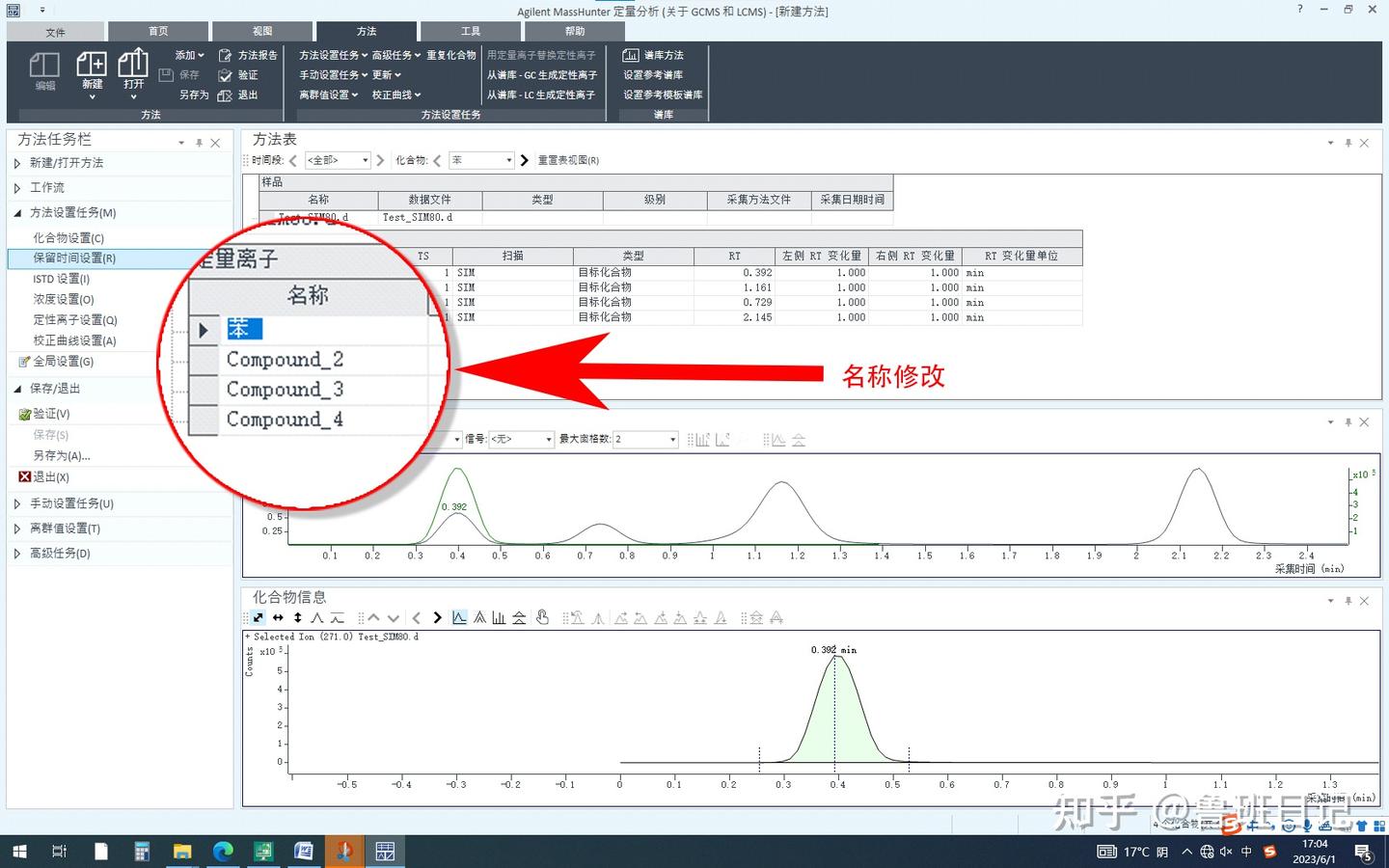Toggle the pin on the 方法表 panel
The height and width of the screenshot is (868, 1389).
click(x=1348, y=142)
